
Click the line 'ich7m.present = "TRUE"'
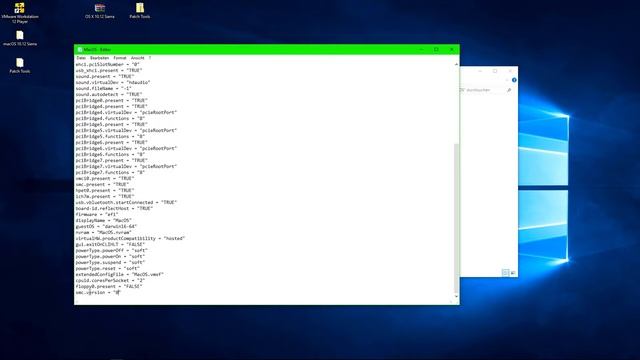click(x=105, y=196)
